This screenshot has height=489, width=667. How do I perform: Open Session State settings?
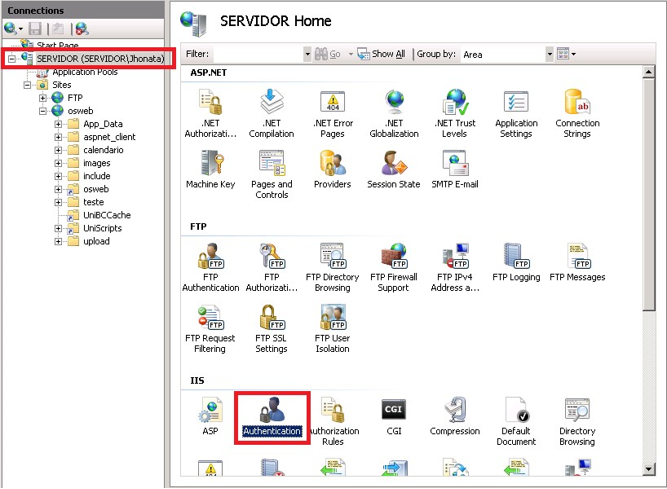394,169
